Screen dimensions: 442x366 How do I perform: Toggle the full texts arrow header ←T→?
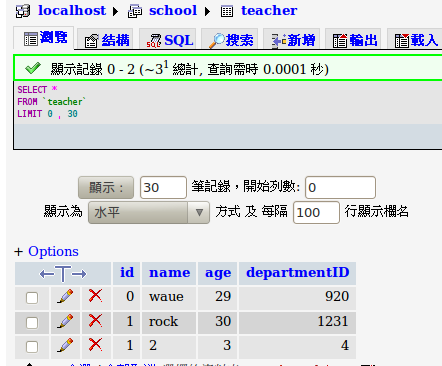pyautogui.click(x=63, y=274)
